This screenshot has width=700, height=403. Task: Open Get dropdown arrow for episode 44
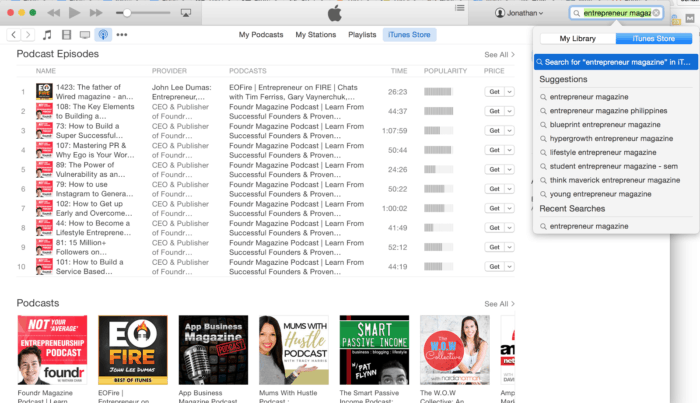[x=509, y=228]
